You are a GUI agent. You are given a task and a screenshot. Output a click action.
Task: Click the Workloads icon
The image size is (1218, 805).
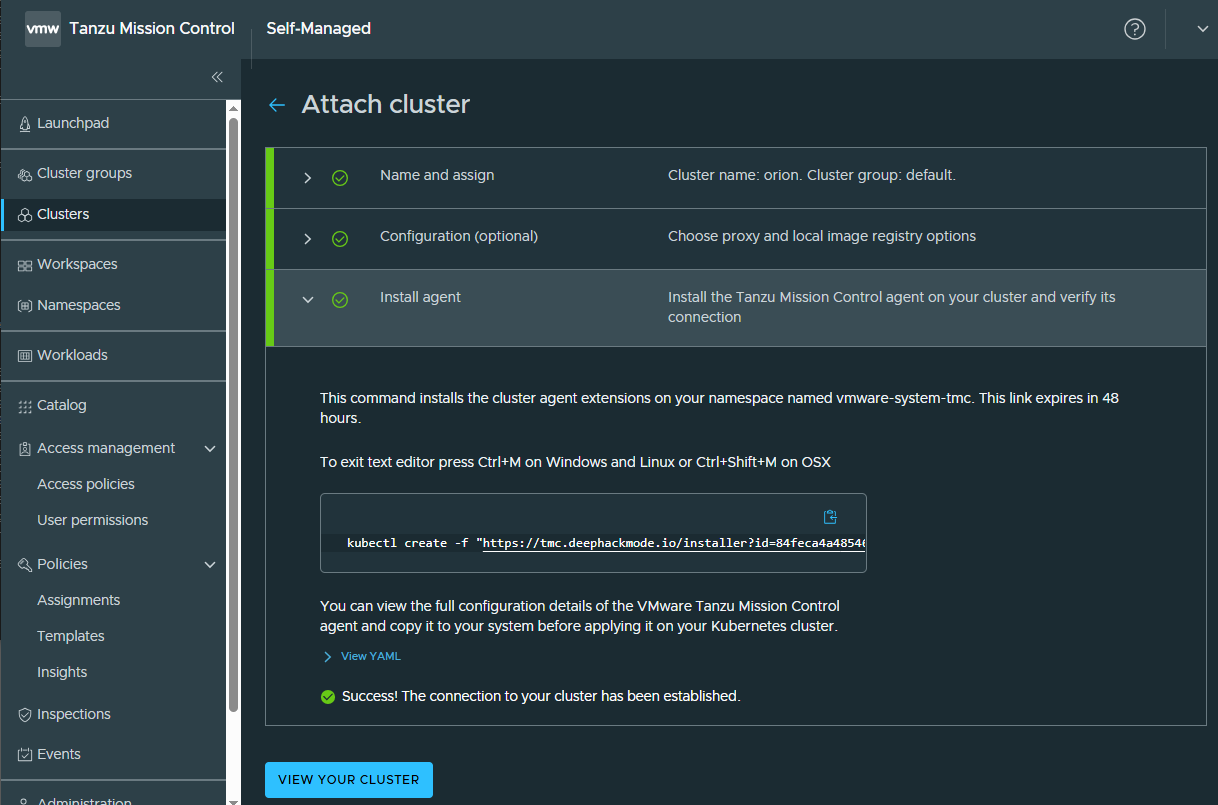point(25,356)
